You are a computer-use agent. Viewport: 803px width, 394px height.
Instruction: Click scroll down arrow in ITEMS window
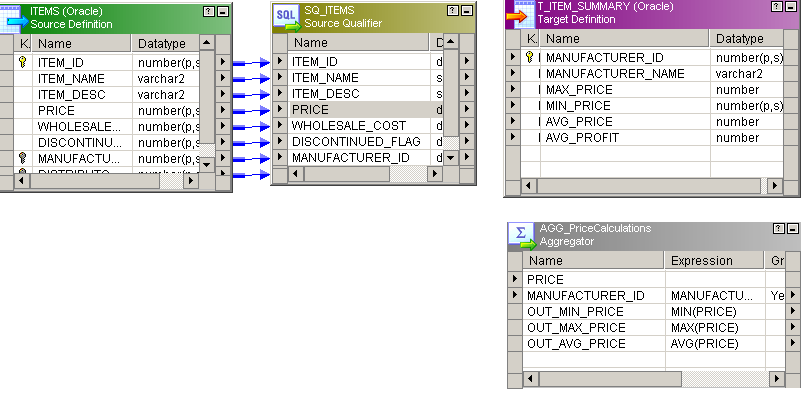click(206, 164)
